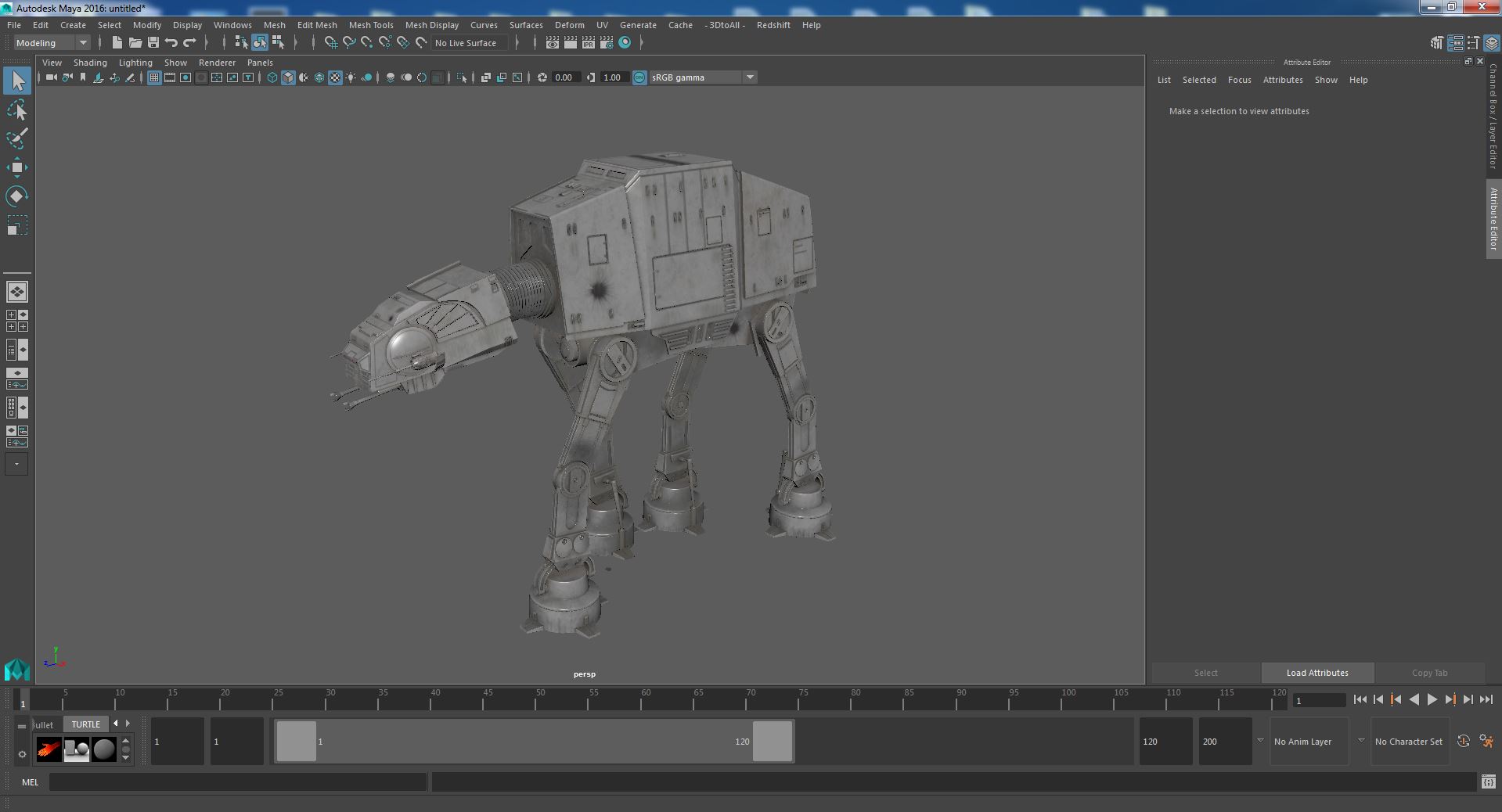Image resolution: width=1502 pixels, height=812 pixels.
Task: Click the shelf tab left scroll arrow
Action: 116,724
